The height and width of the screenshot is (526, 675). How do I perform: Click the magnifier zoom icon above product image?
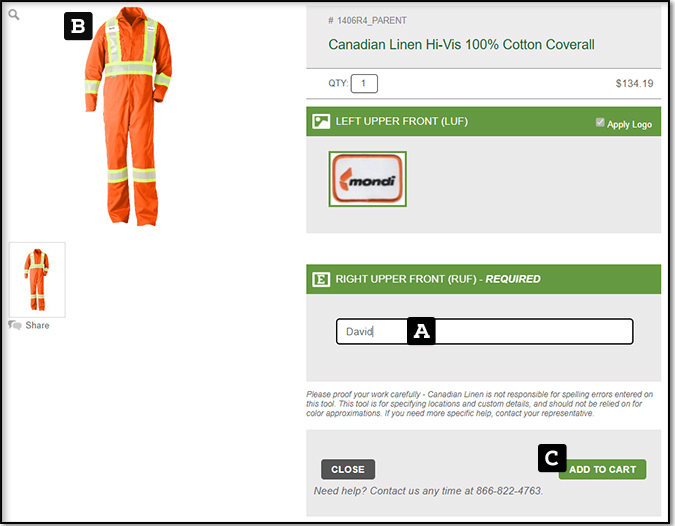[x=14, y=15]
